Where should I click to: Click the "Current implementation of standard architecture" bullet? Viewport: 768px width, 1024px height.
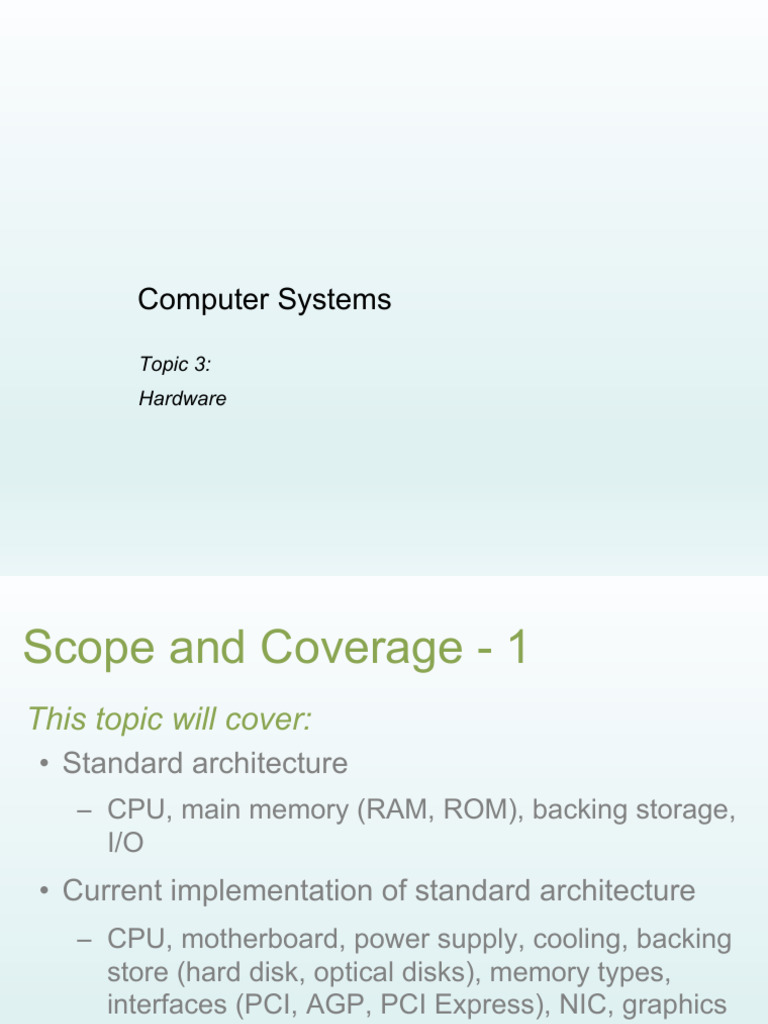point(378,890)
